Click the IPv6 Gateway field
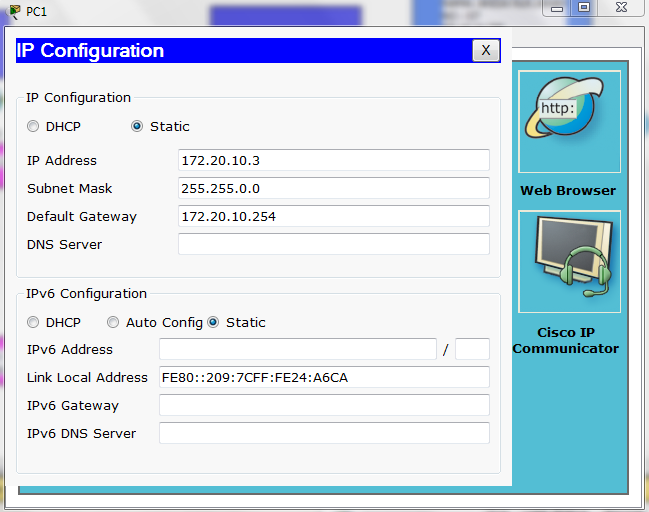 point(324,405)
